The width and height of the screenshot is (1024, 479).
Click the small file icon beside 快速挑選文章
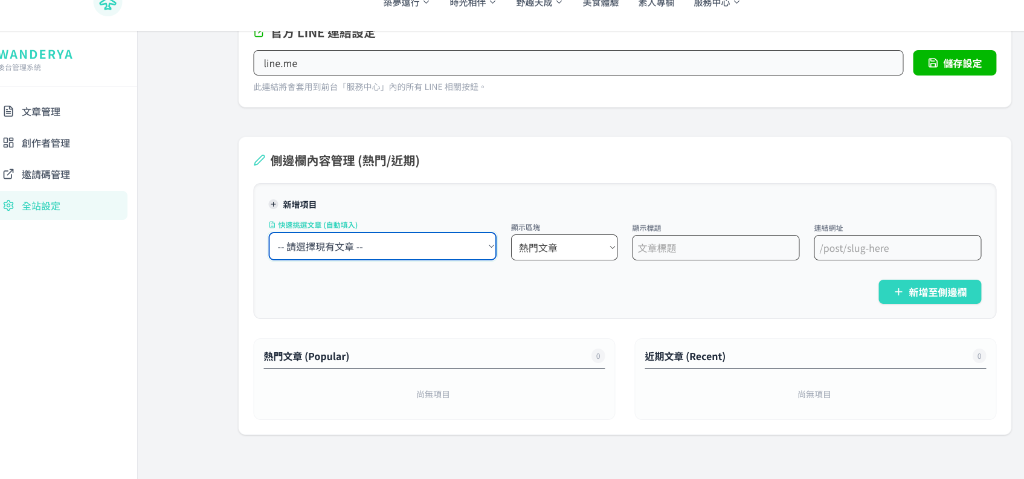[x=272, y=226]
